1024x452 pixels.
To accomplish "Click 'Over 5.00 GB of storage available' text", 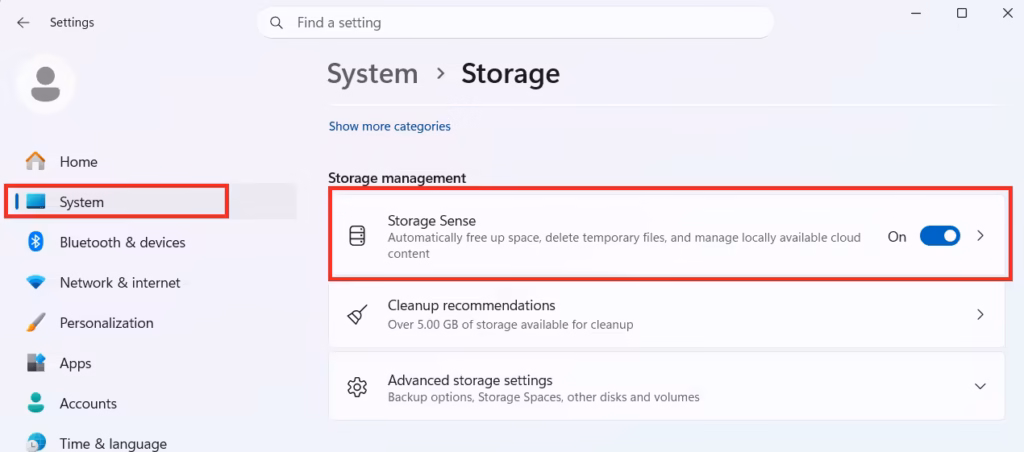I will [510, 324].
